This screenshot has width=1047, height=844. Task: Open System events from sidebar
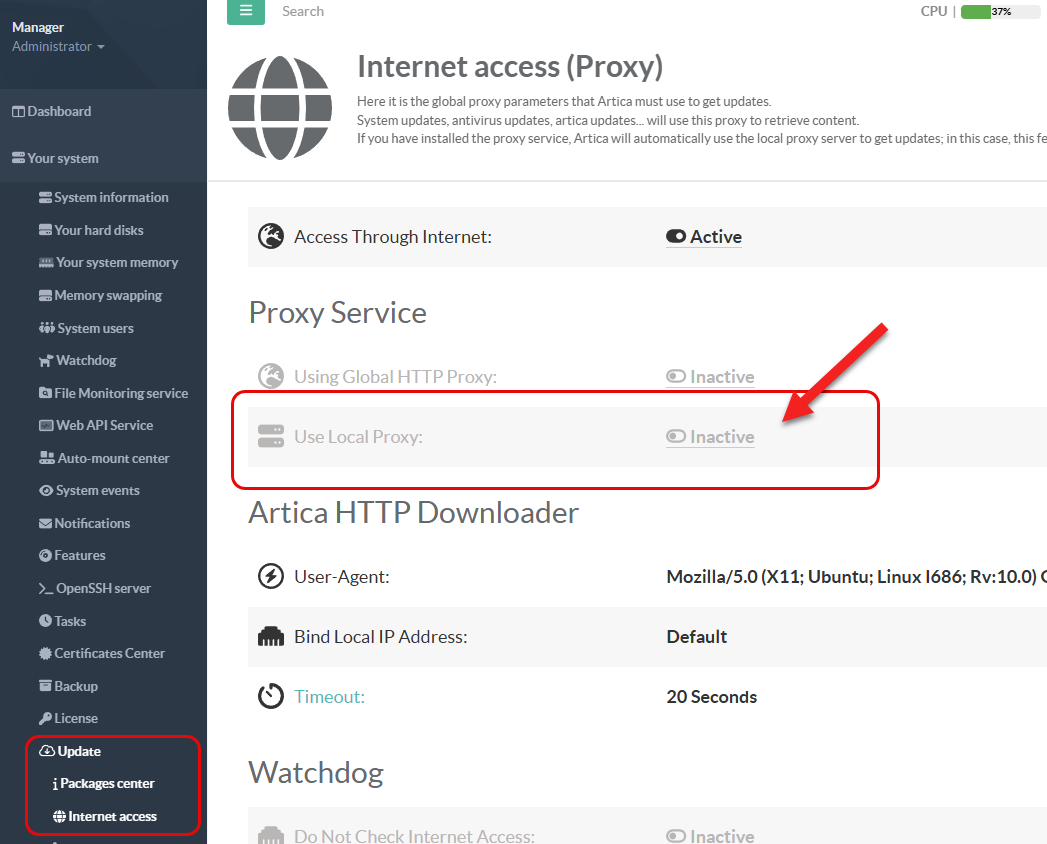pos(97,491)
